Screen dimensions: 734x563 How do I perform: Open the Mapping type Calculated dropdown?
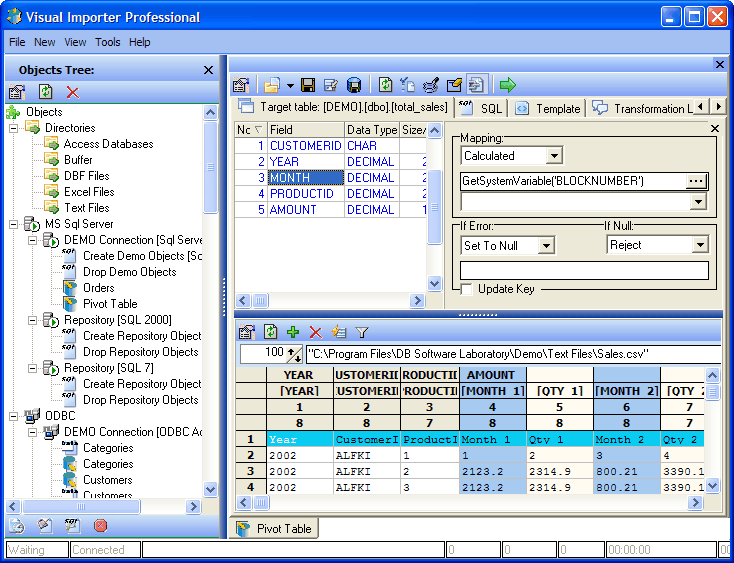[x=554, y=156]
